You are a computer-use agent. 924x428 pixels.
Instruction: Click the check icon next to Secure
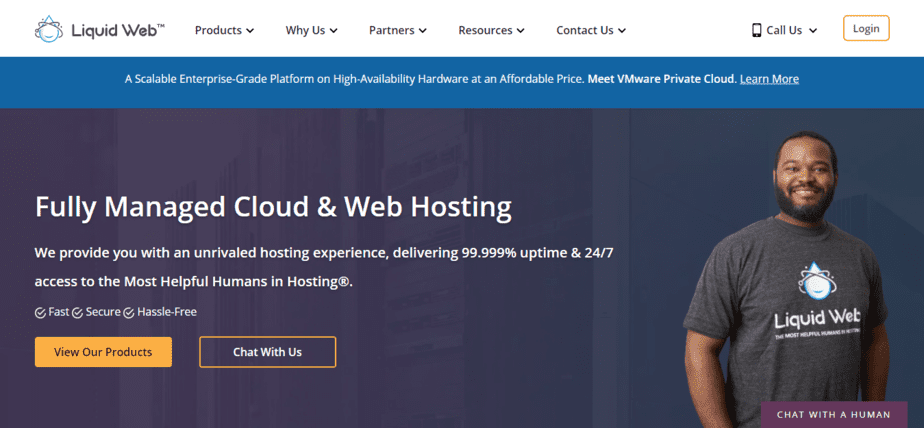pos(78,313)
